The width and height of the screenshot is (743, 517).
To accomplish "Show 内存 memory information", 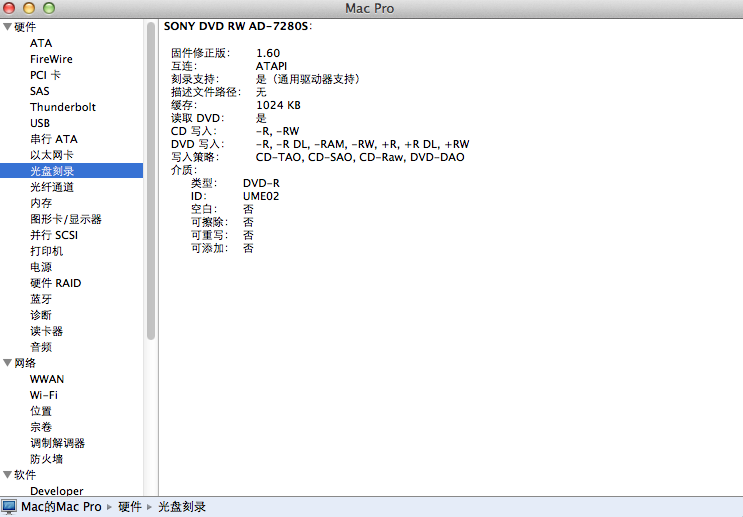I will 41,203.
